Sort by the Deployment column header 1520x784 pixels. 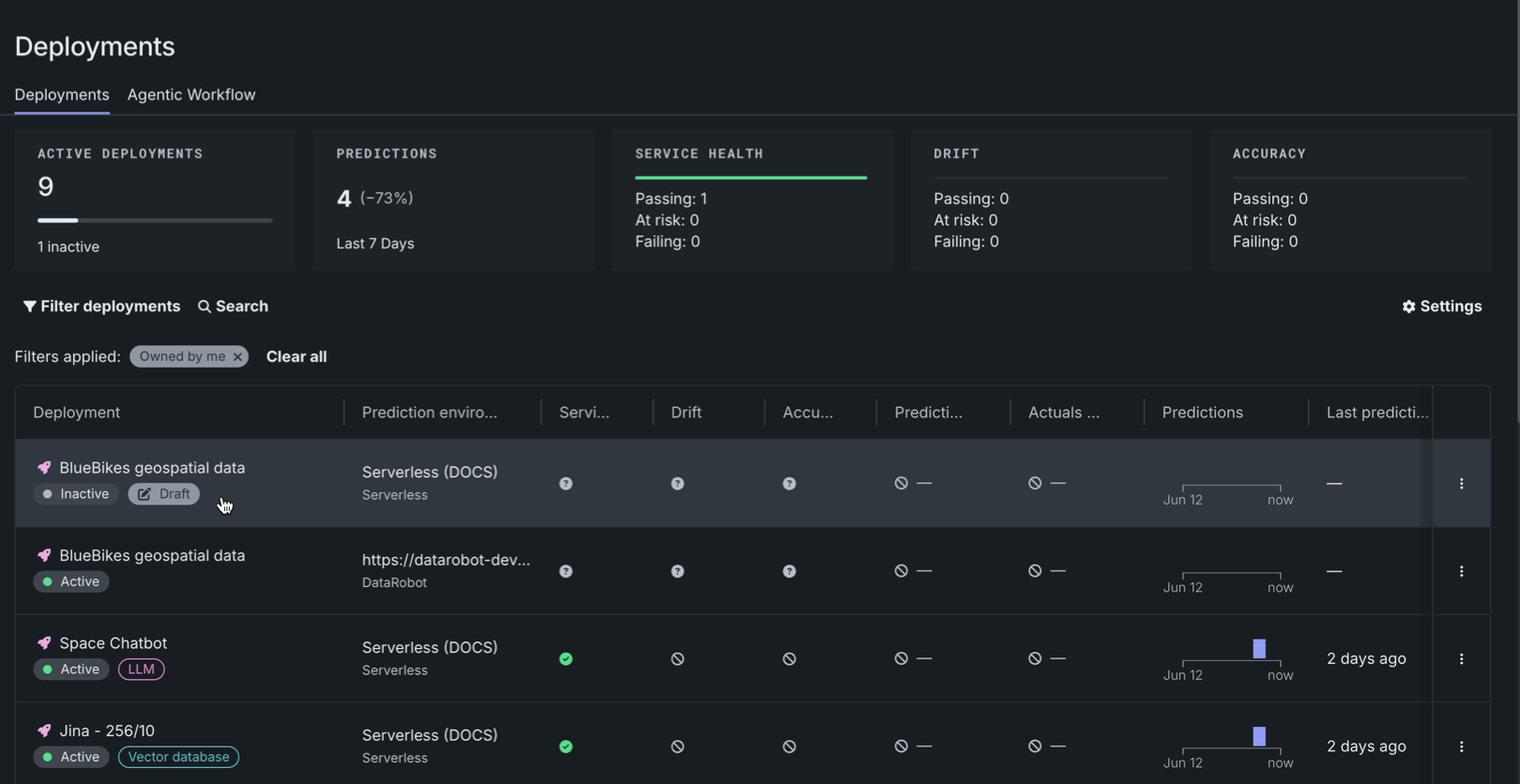click(x=77, y=413)
